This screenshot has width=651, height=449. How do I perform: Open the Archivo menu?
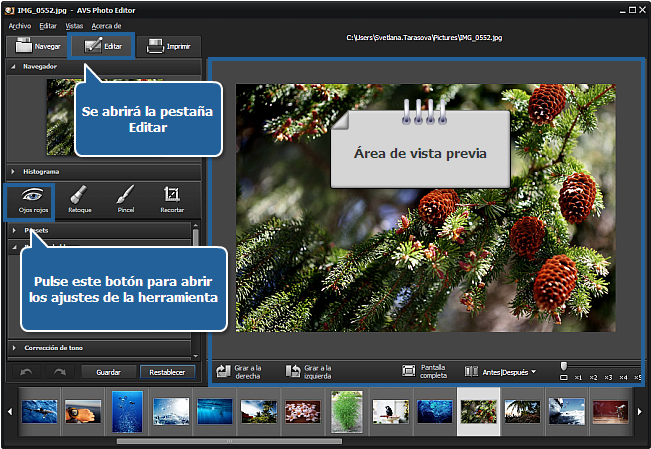19,25
